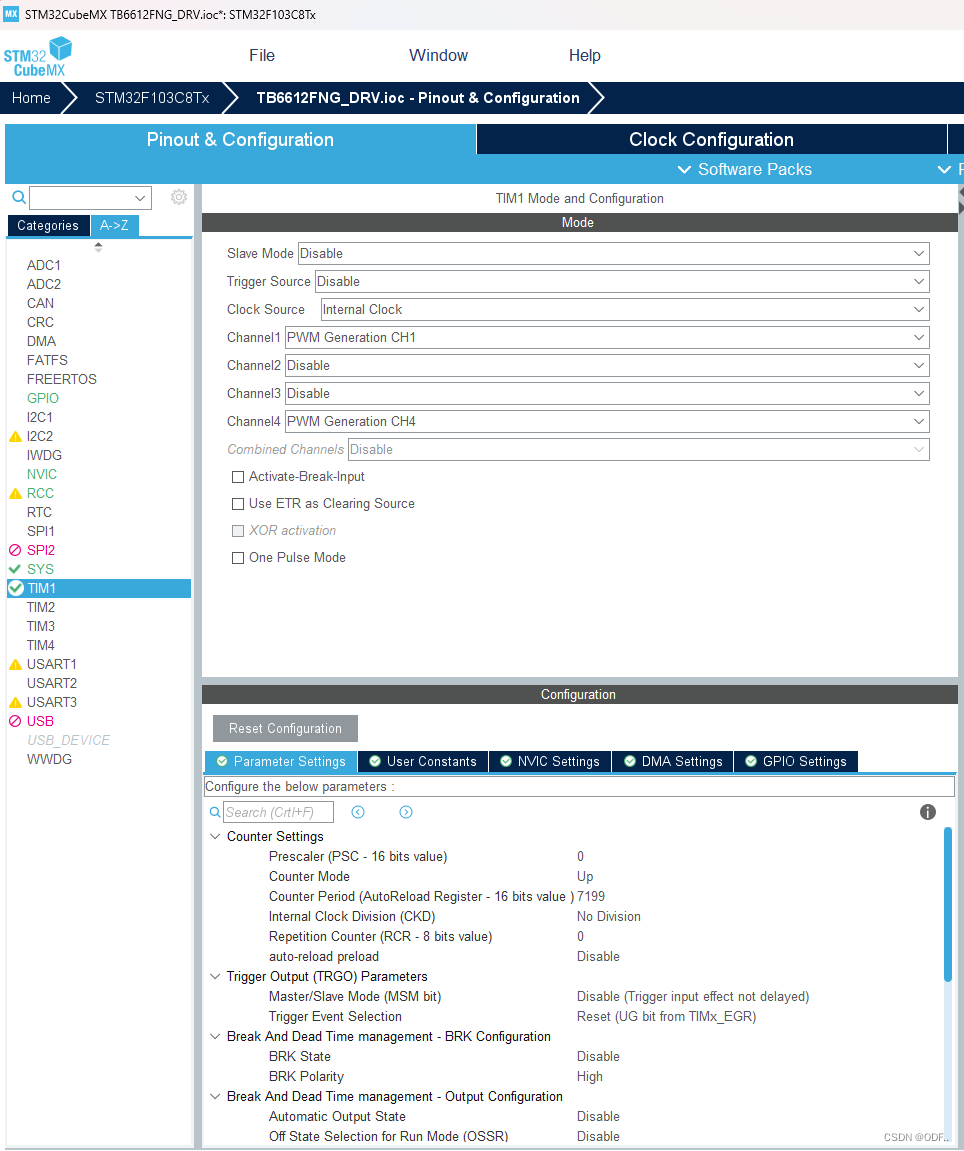Click the parameter info icon

click(x=928, y=812)
